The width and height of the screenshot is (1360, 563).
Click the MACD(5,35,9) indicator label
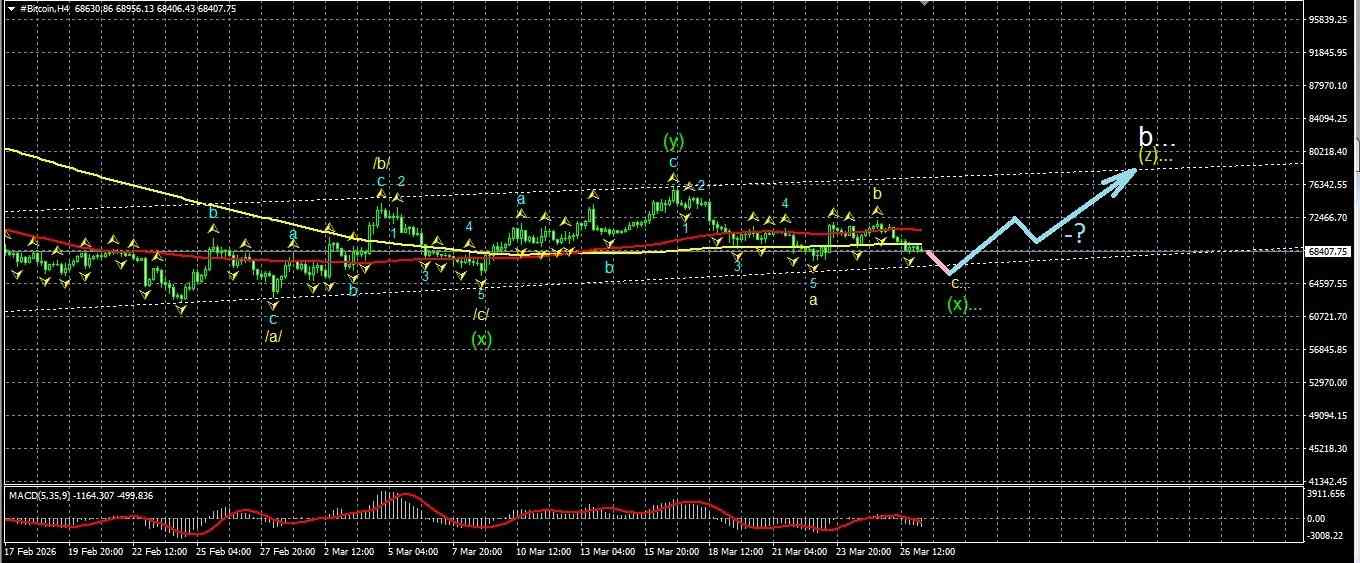(39, 495)
